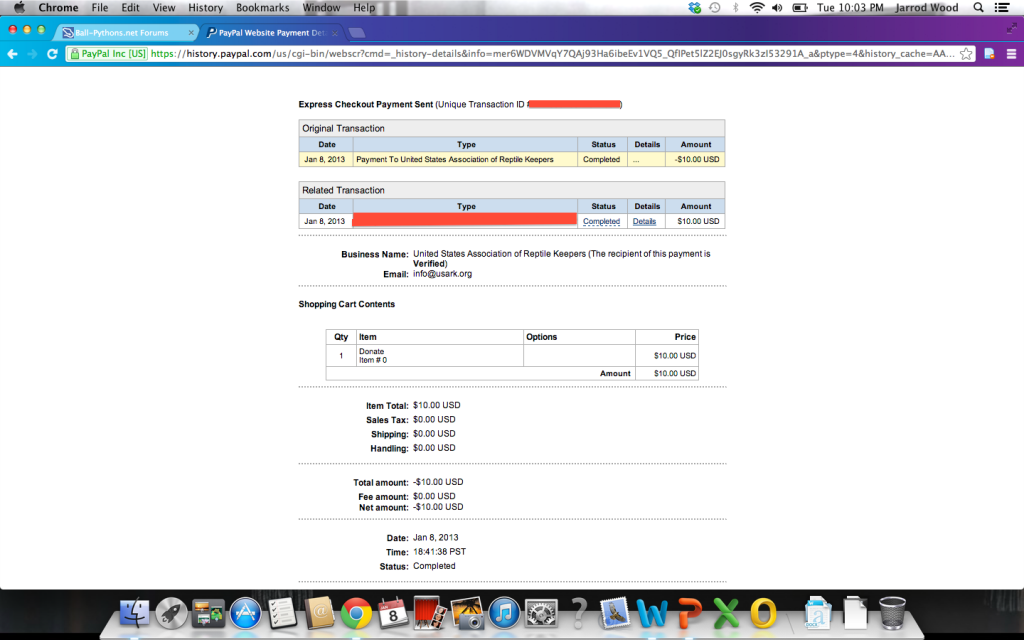
Task: Open the File menu
Action: (100, 8)
